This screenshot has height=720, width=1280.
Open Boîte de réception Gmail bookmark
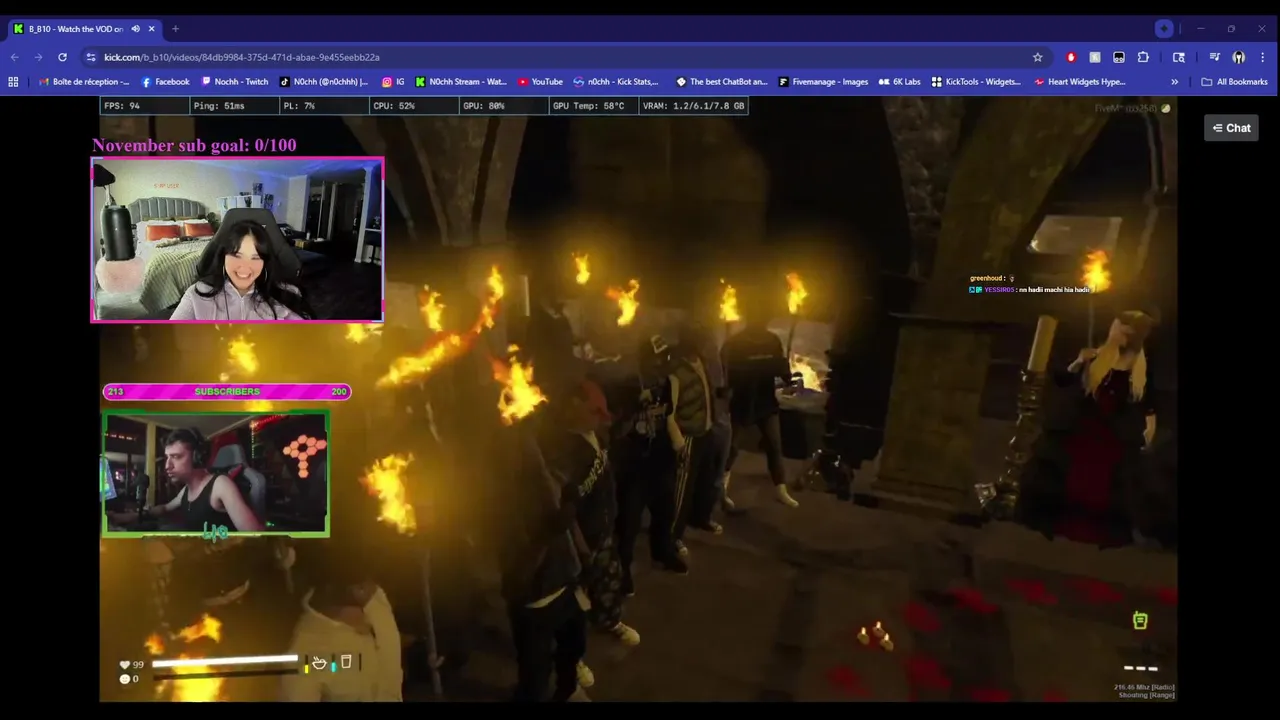(x=84, y=82)
